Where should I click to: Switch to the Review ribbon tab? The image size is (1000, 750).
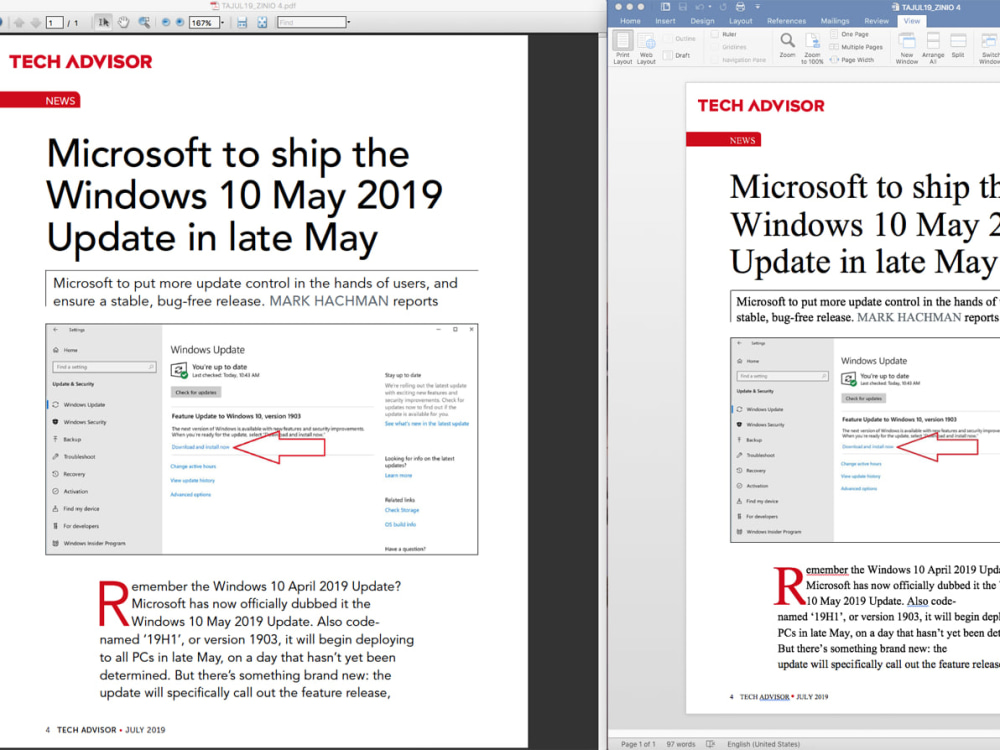tap(876, 21)
